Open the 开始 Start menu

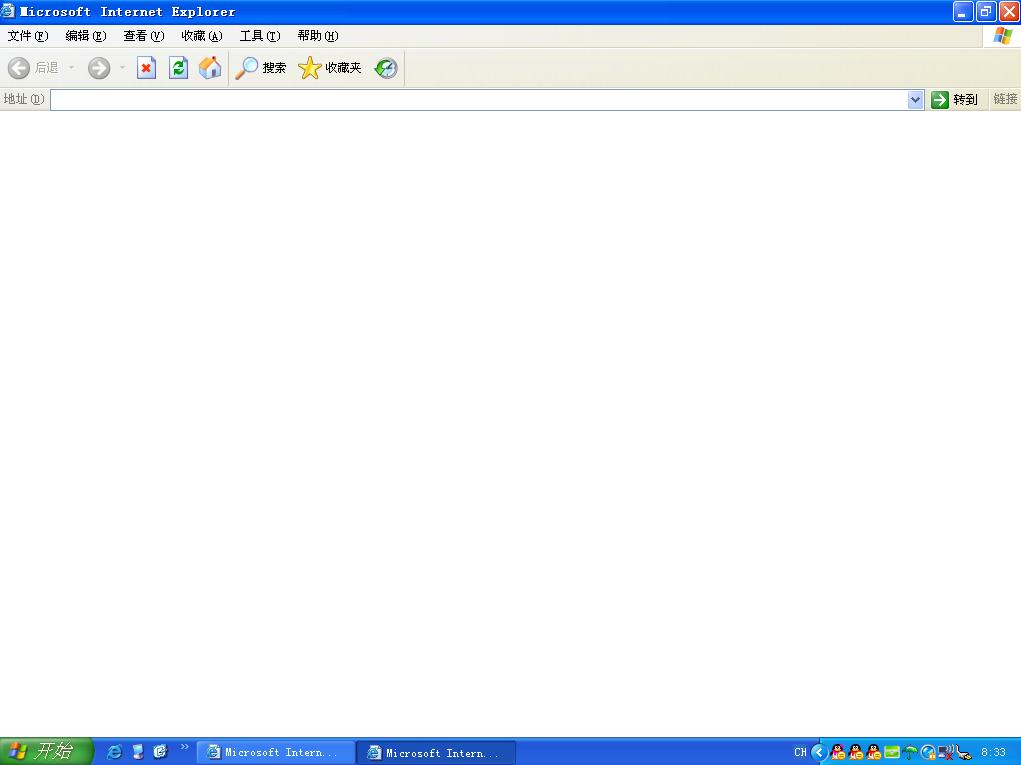[x=46, y=751]
